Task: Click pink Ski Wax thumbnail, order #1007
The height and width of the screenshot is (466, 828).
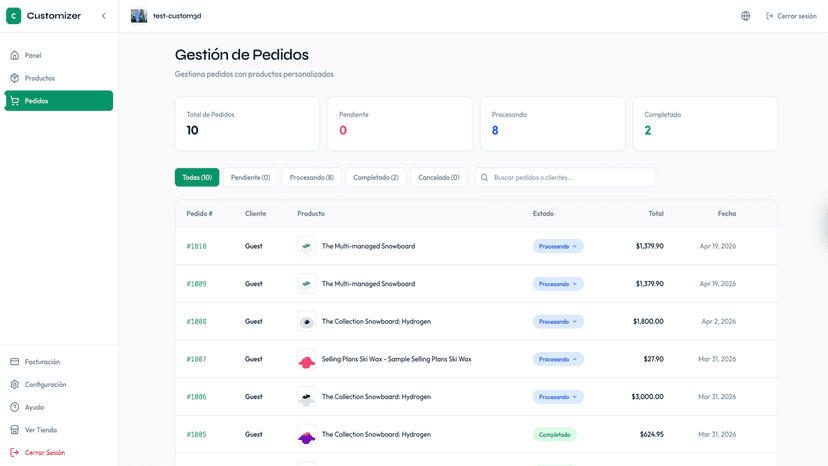Action: [307, 359]
